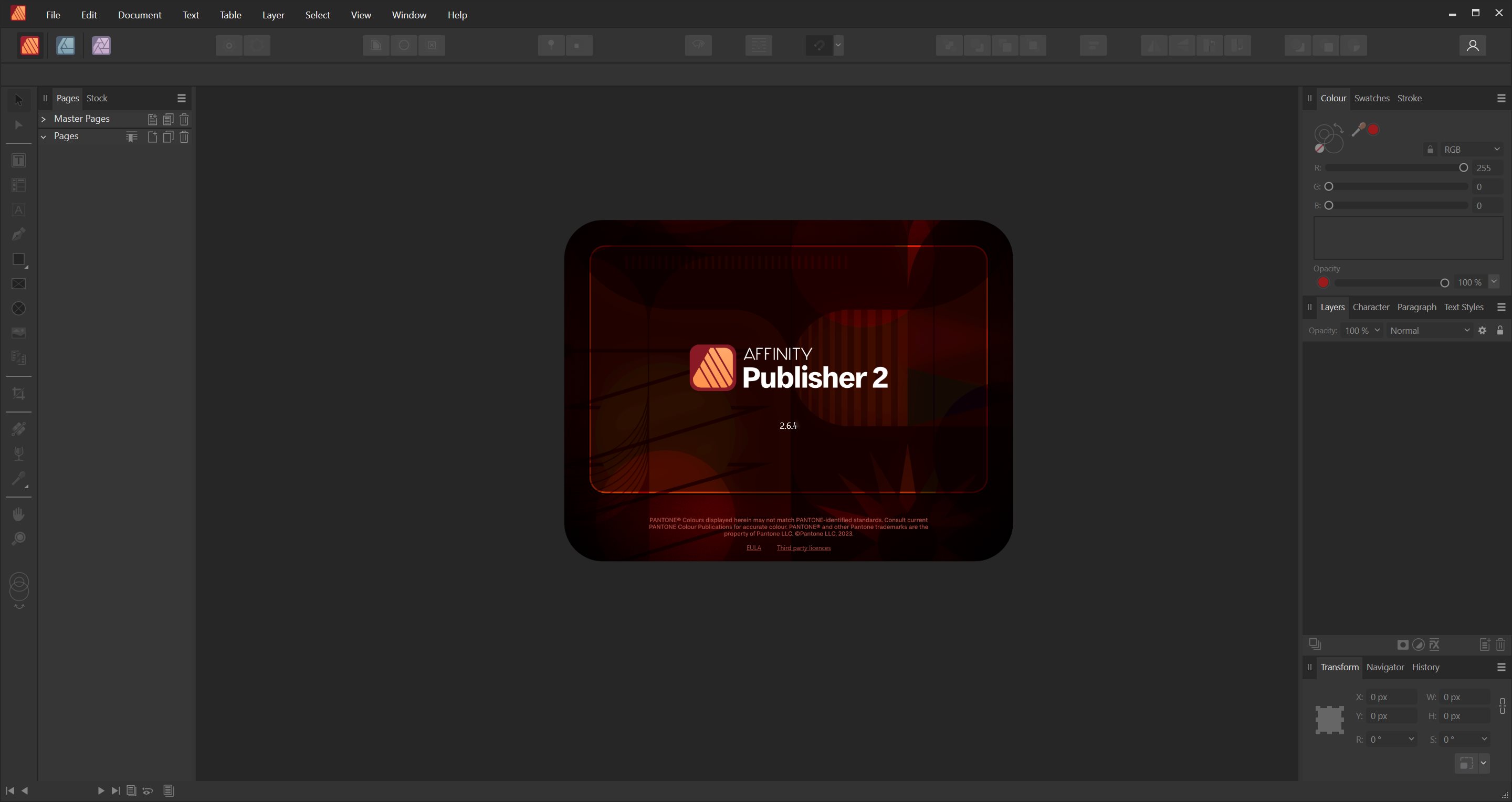Select the Picture Frame Rectangle tool
Viewport: 1512px width, 802px height.
point(19,284)
